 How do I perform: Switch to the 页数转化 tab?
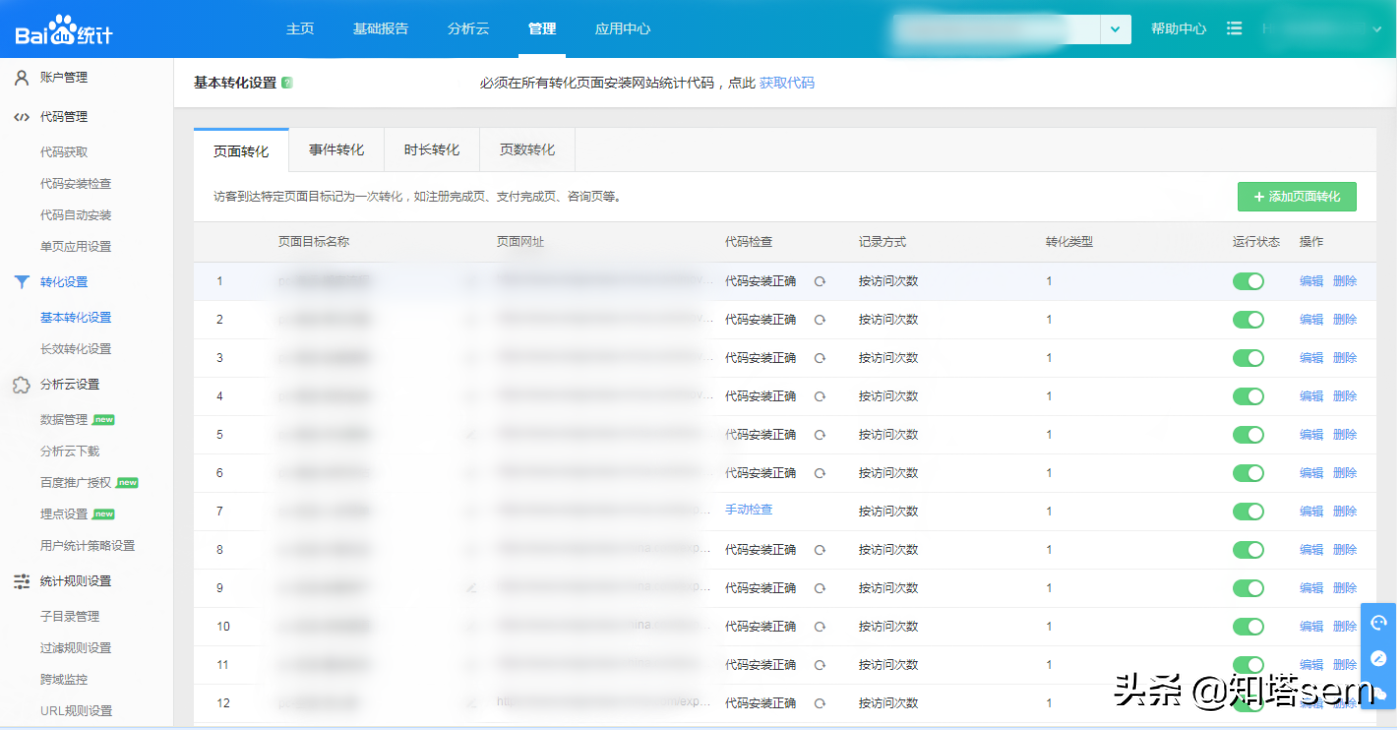coord(527,150)
